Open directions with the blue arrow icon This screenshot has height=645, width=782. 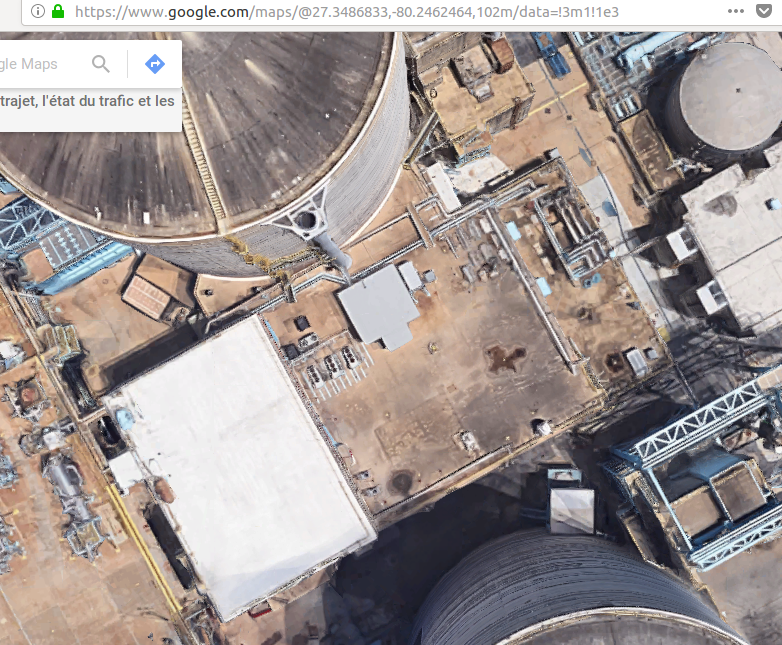[155, 64]
